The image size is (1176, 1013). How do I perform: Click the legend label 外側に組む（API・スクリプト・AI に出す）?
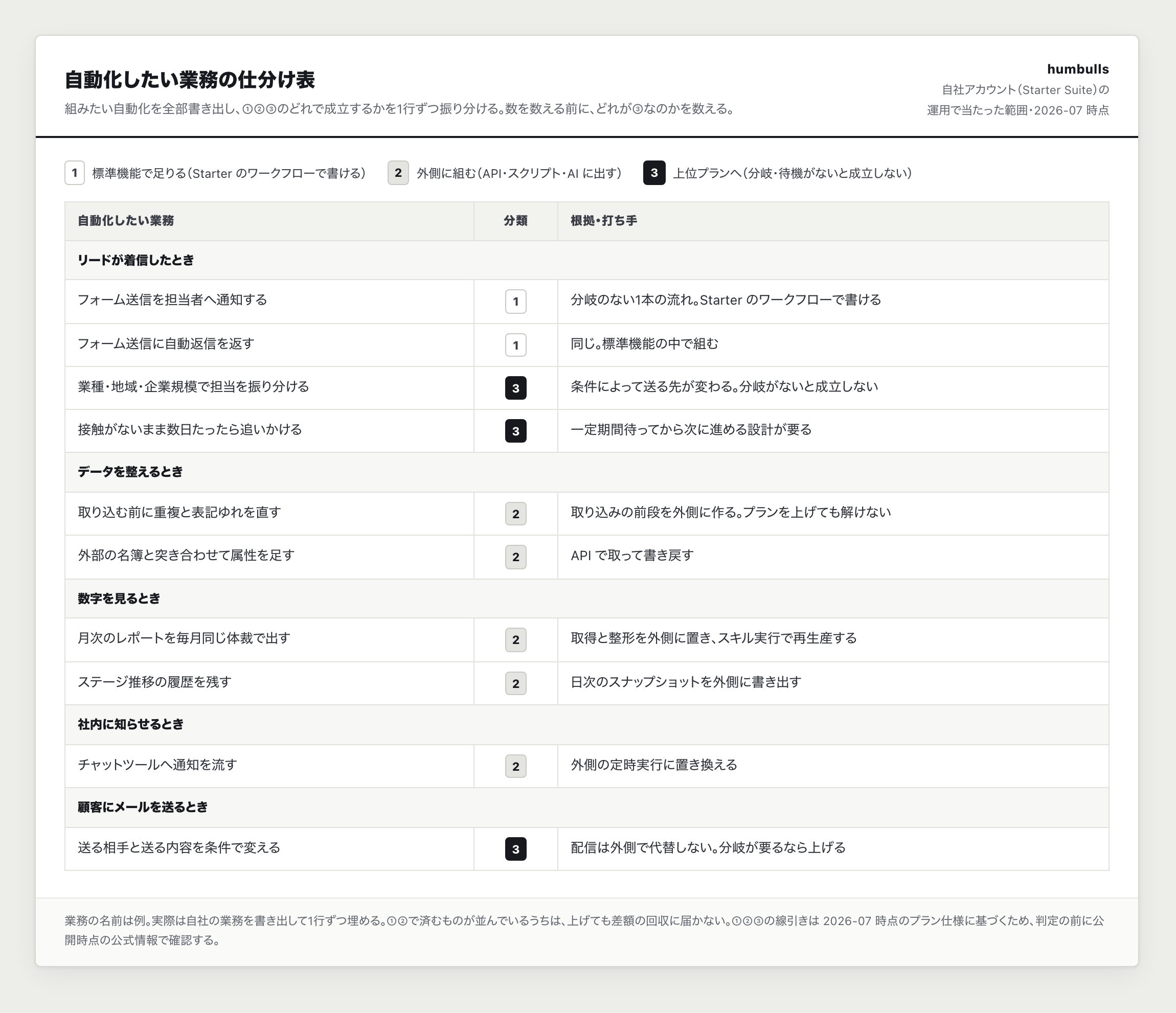click(519, 173)
